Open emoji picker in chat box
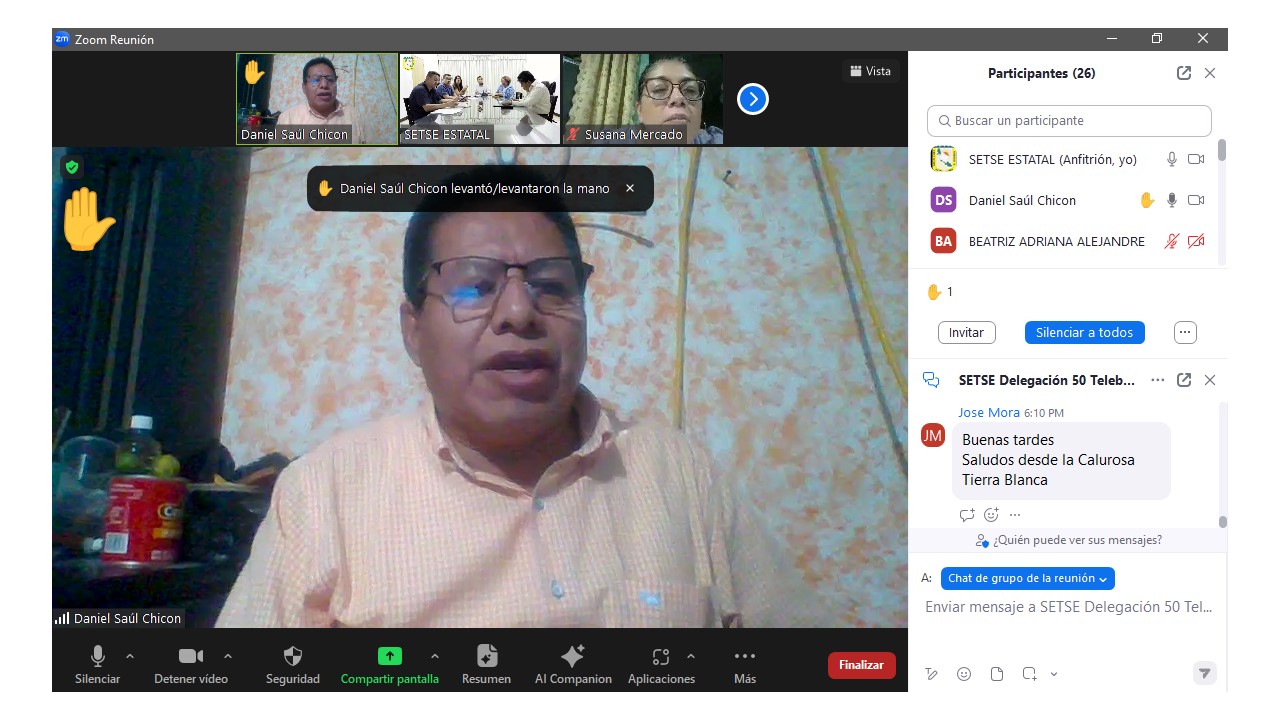The width and height of the screenshot is (1280, 720). click(x=964, y=674)
